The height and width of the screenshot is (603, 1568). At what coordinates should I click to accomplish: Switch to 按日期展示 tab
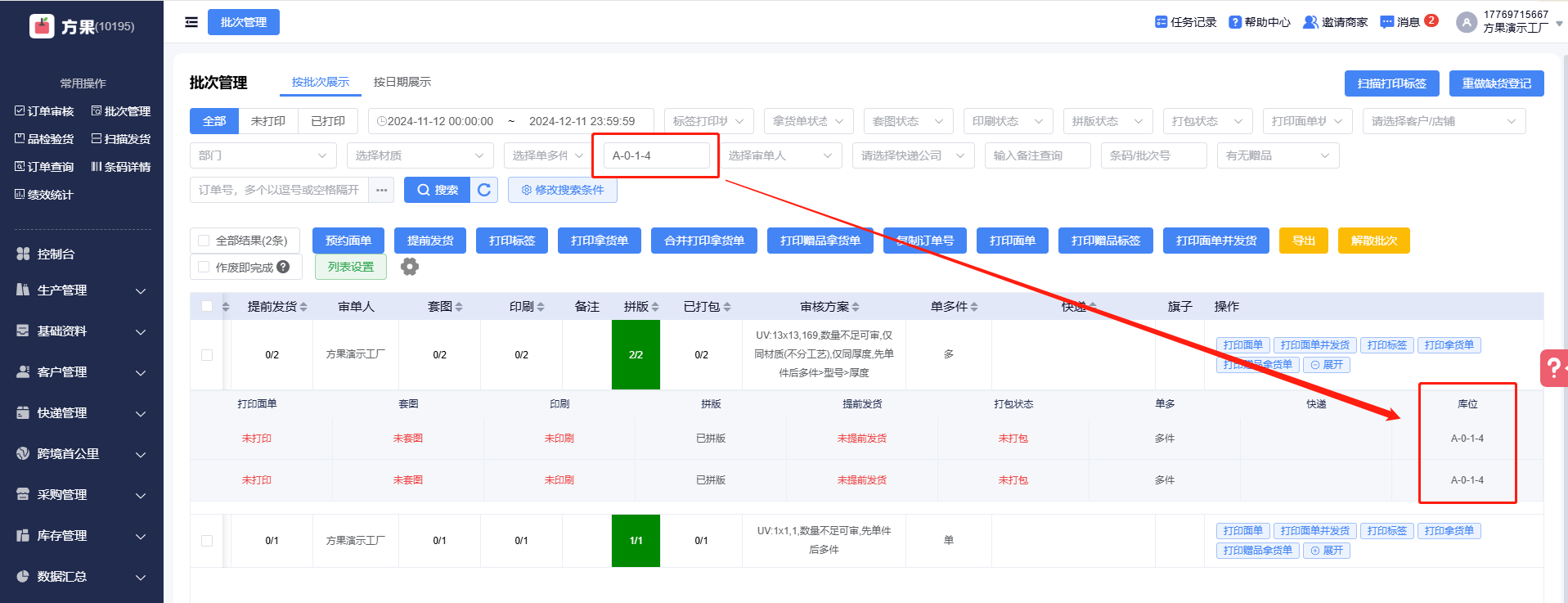pyautogui.click(x=402, y=82)
